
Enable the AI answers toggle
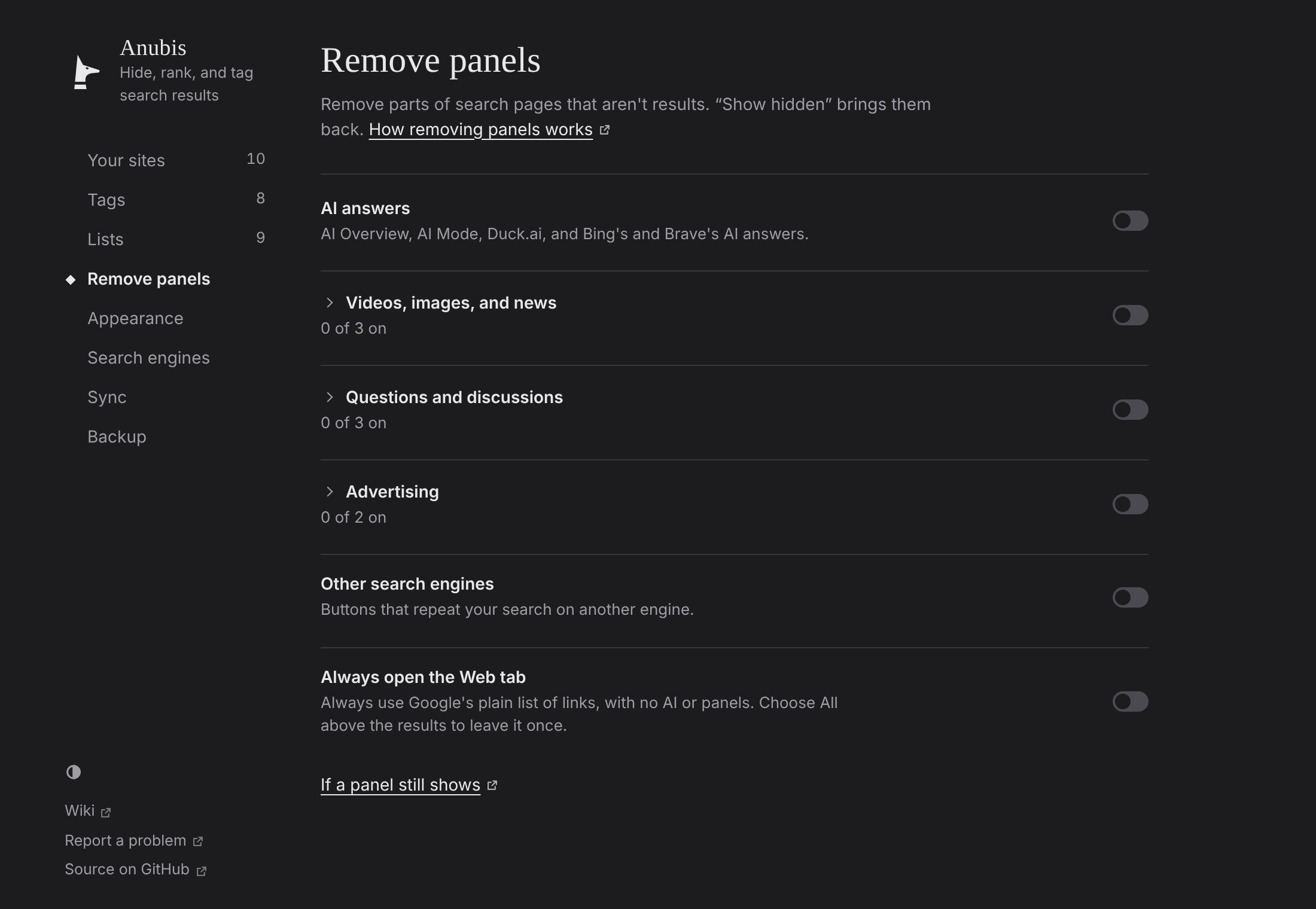pyautogui.click(x=1130, y=221)
